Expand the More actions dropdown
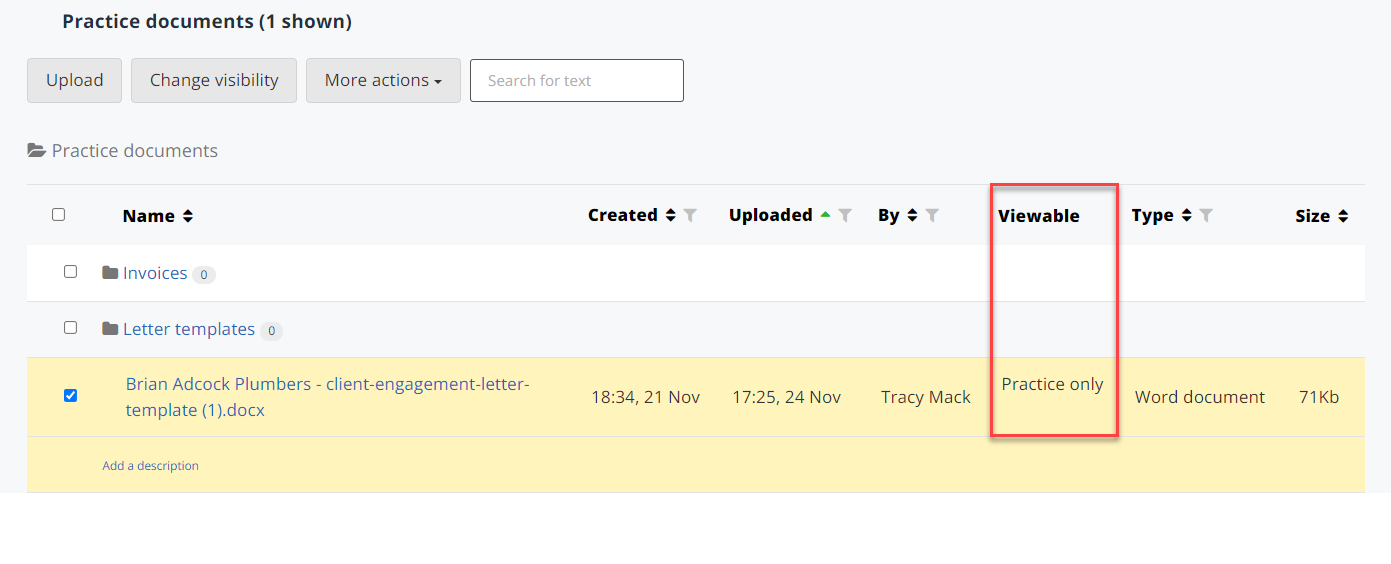 point(383,80)
